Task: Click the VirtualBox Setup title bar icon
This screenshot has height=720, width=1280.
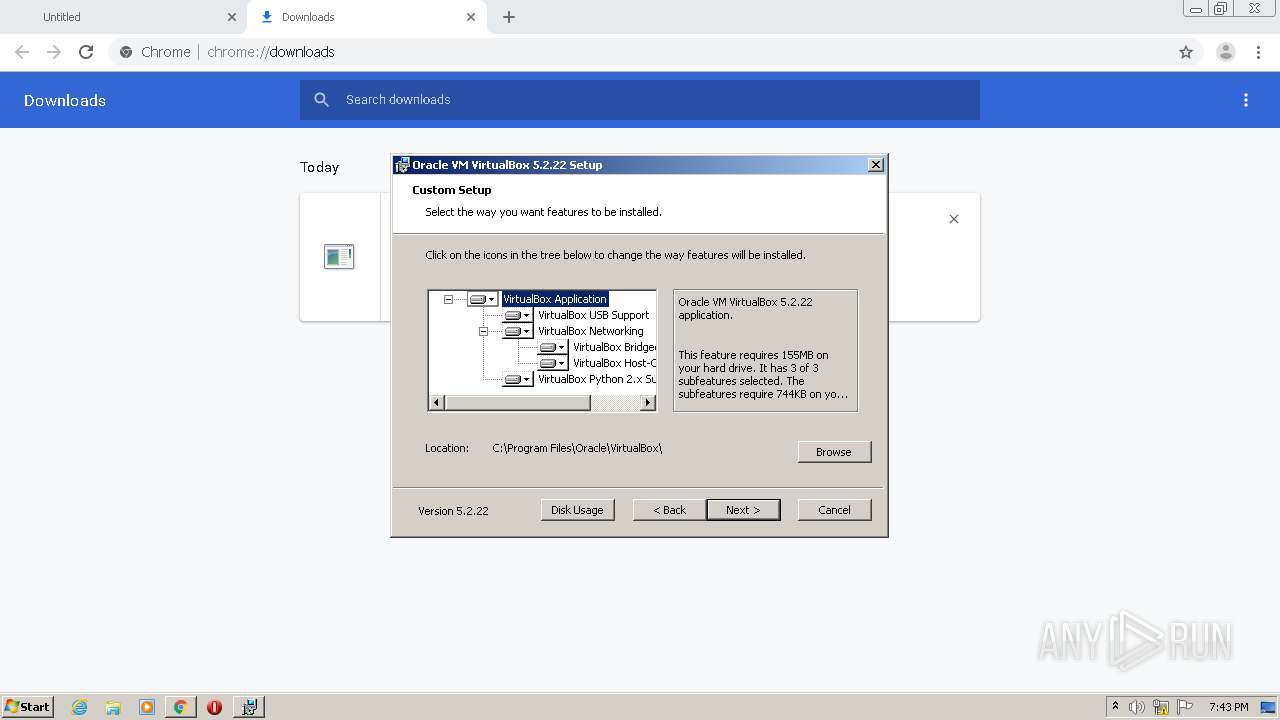Action: tap(402, 165)
